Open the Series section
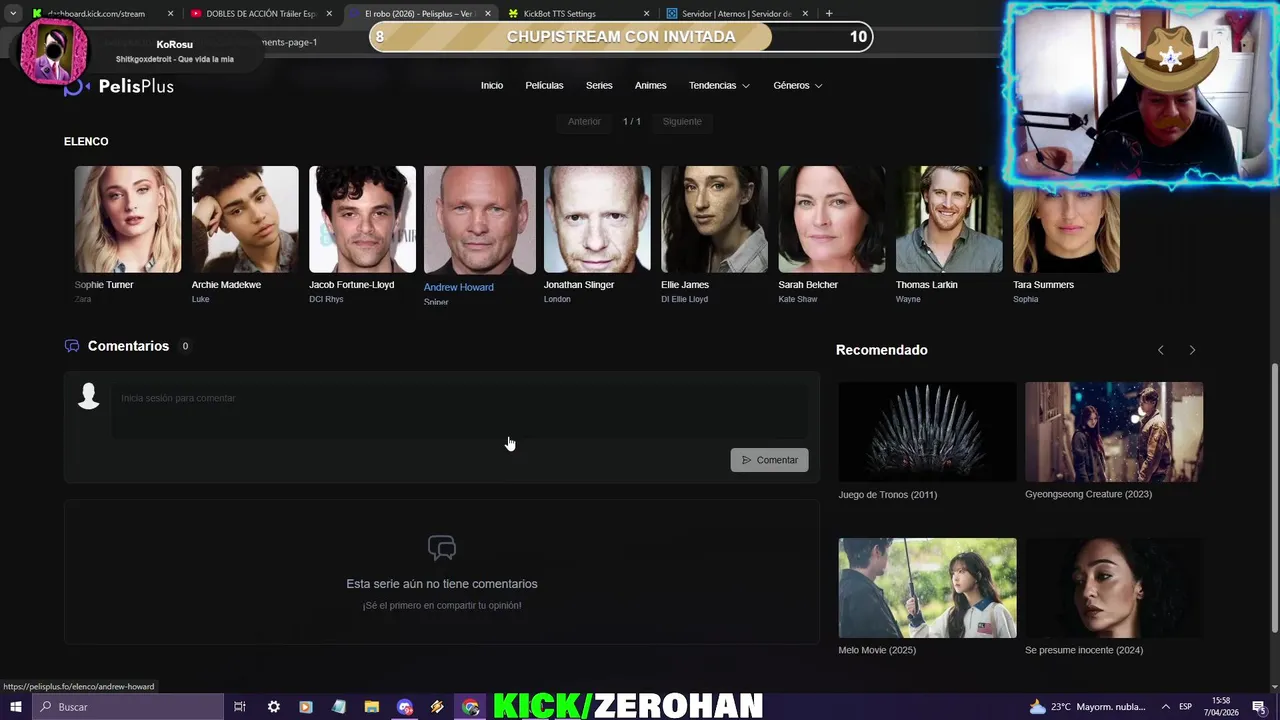Screen dimensions: 1280x720 [599, 86]
